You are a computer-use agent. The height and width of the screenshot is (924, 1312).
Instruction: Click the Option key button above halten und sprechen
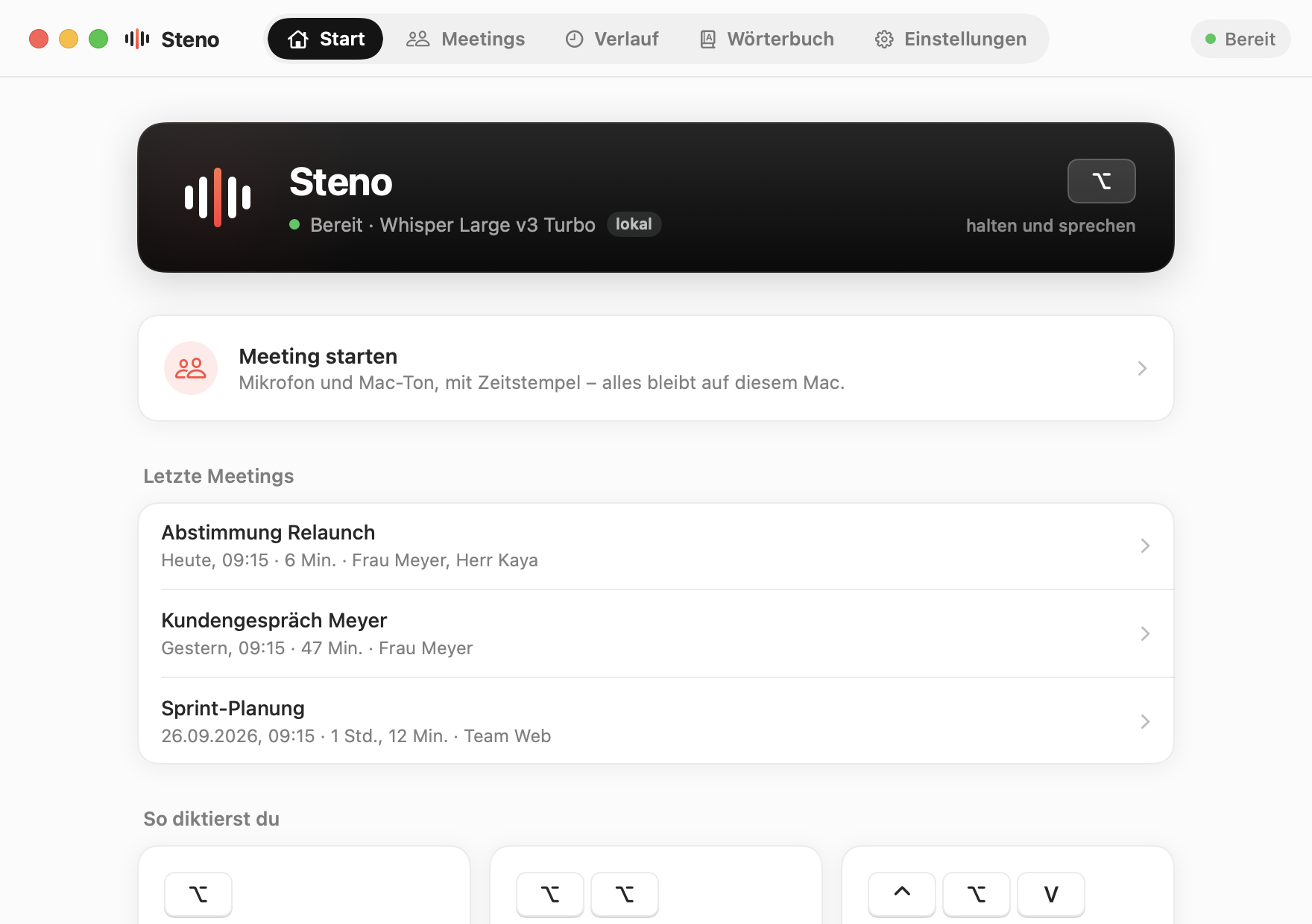click(1101, 181)
